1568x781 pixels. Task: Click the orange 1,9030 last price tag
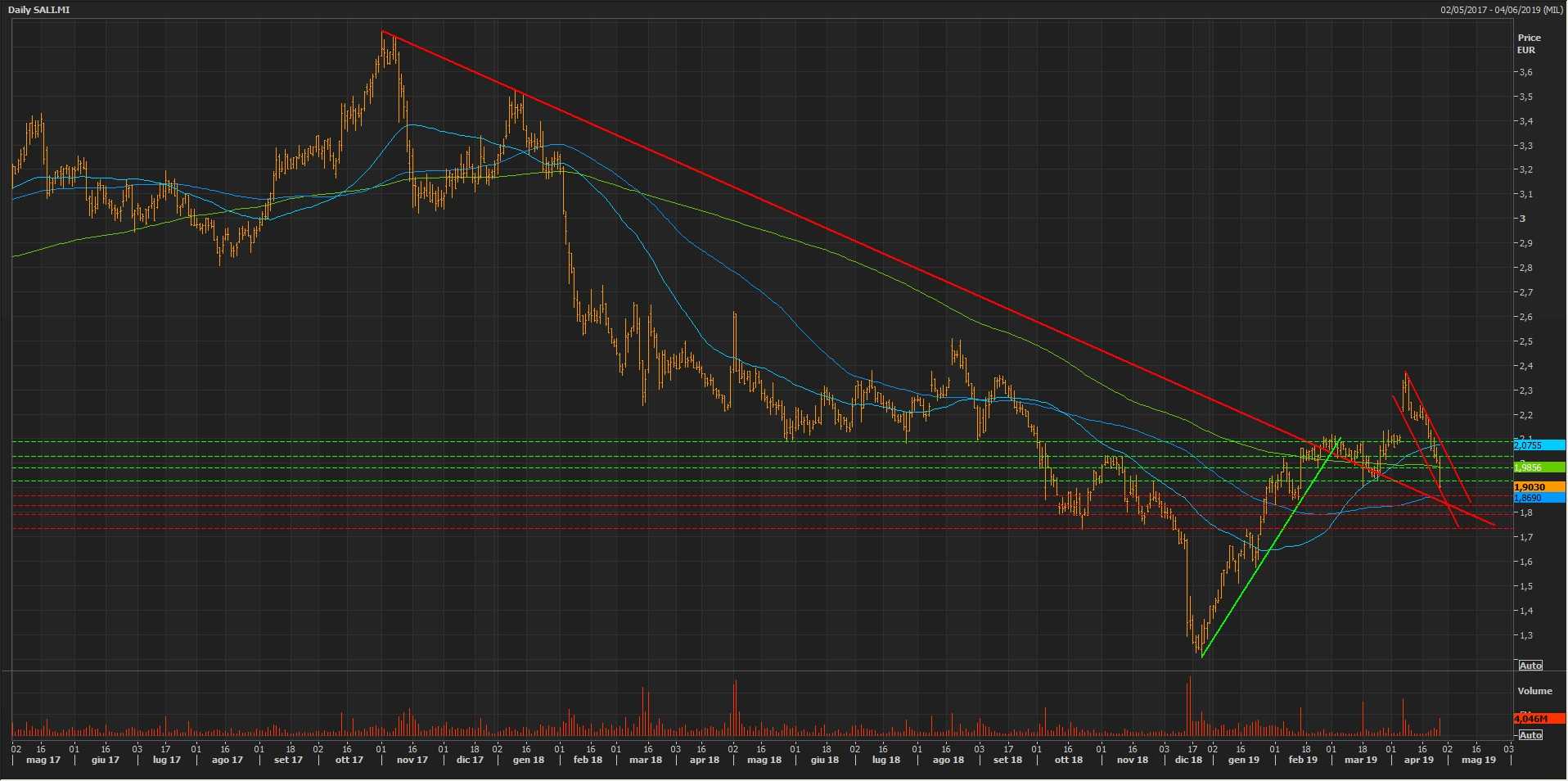click(x=1538, y=487)
